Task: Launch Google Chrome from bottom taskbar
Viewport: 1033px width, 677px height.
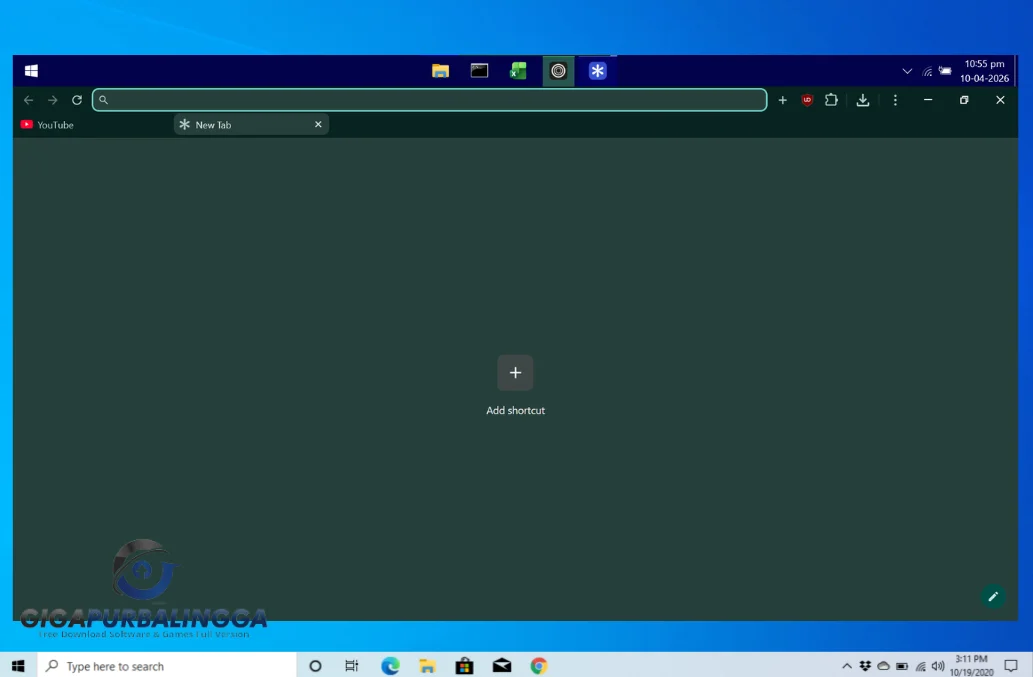Action: pos(539,666)
